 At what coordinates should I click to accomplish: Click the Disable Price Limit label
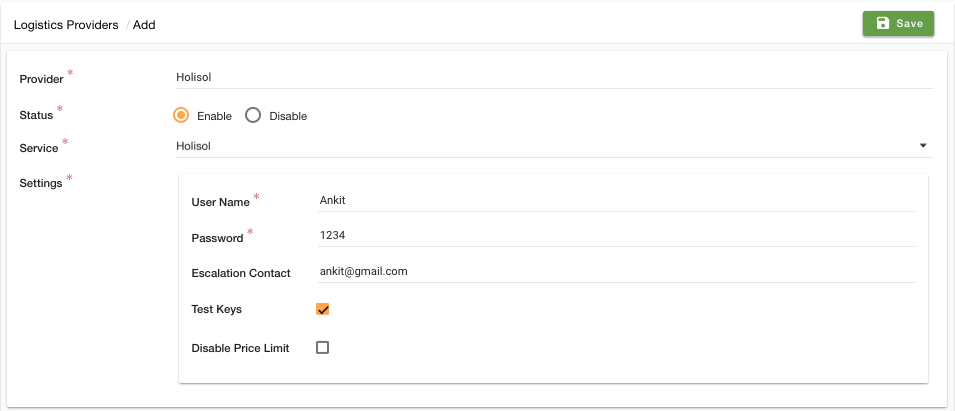coord(240,348)
